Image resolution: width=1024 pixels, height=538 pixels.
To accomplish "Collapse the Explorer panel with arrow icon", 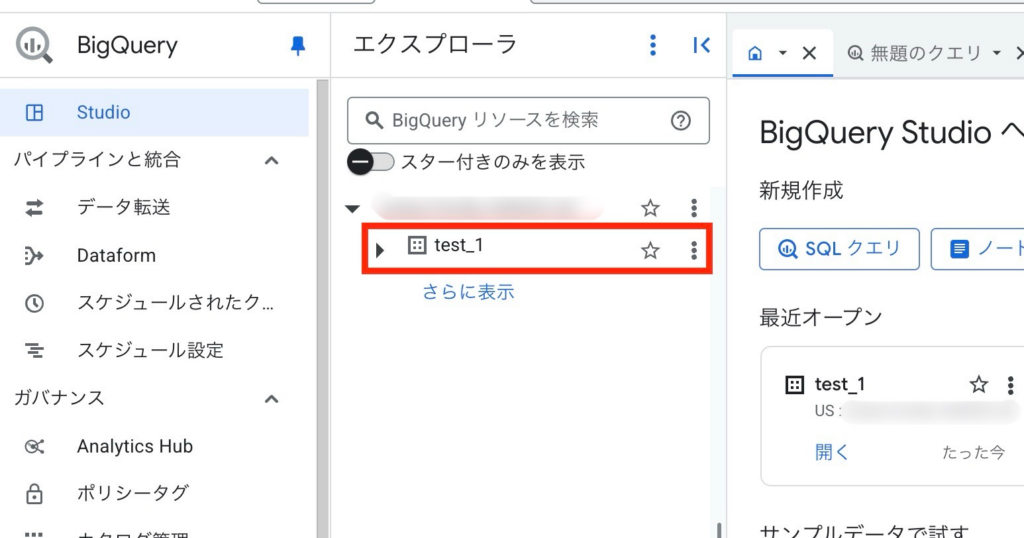I will 701,45.
